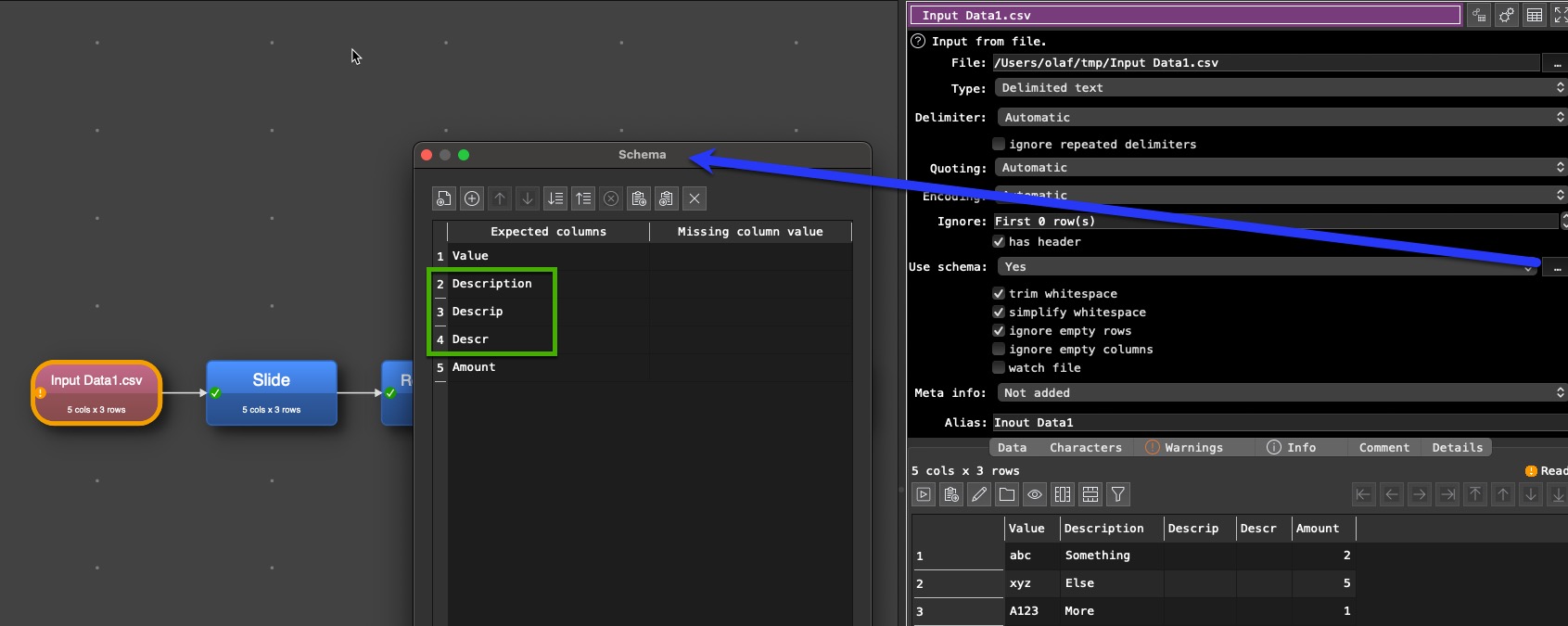This screenshot has height=626, width=1568.
Task: Switch to the Data tab
Action: click(x=1012, y=447)
